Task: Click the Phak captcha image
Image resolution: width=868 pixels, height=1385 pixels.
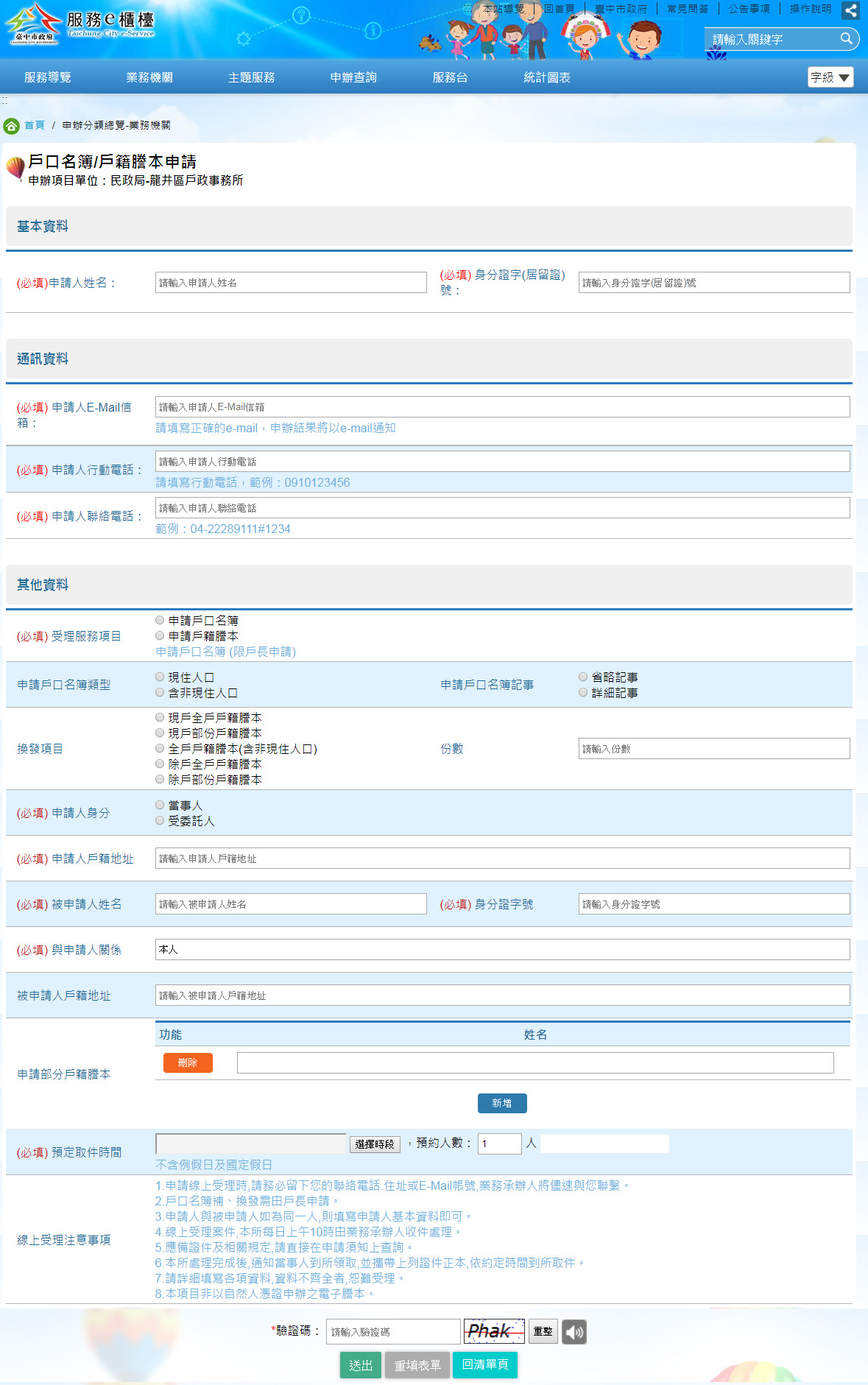Action: point(494,1331)
